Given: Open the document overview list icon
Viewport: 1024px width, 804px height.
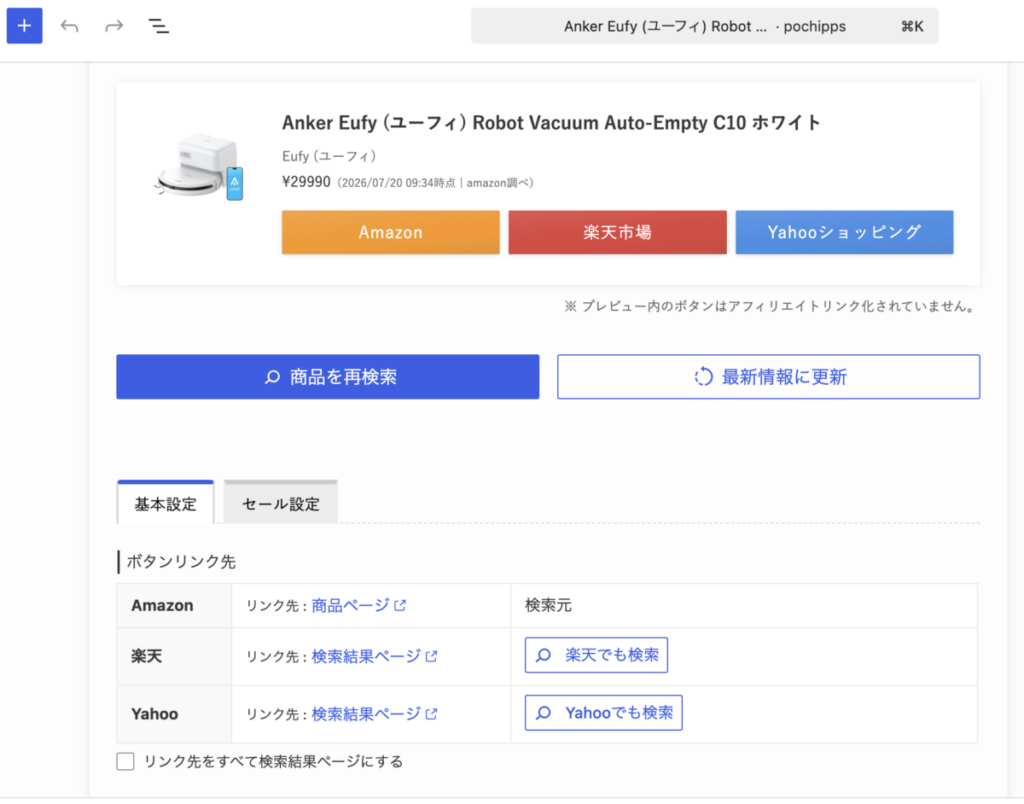Looking at the screenshot, I should click(158, 26).
